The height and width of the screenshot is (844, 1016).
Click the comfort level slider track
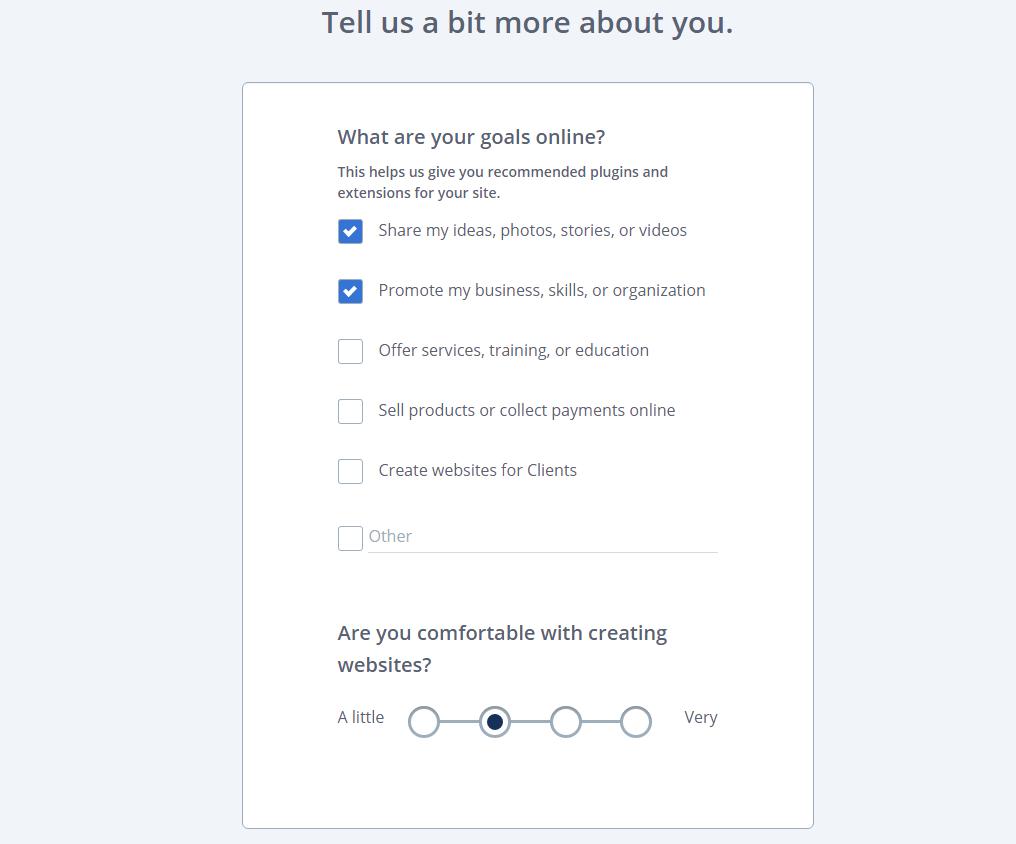(530, 721)
